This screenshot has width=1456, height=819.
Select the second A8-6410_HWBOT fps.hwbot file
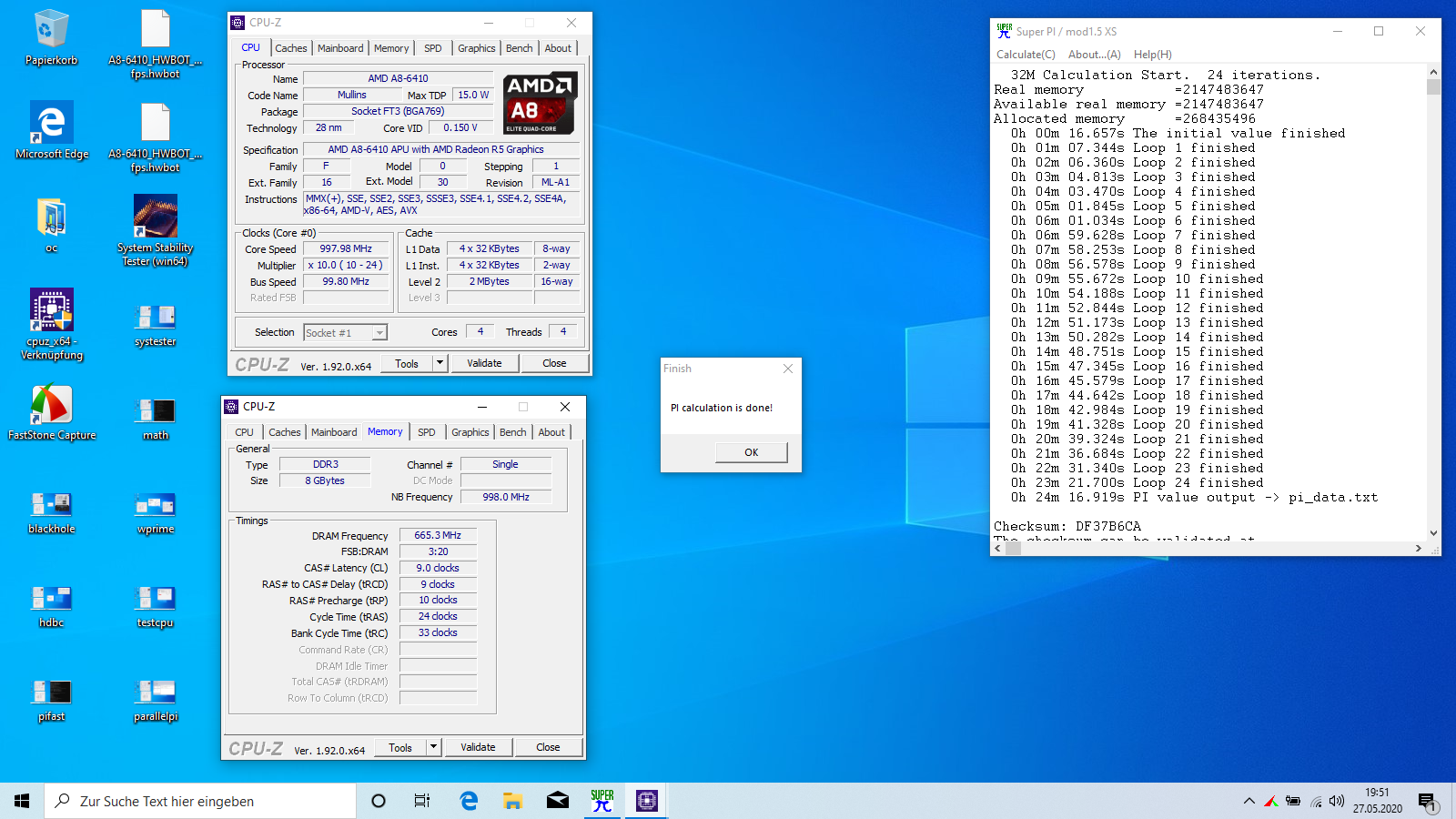(x=156, y=137)
